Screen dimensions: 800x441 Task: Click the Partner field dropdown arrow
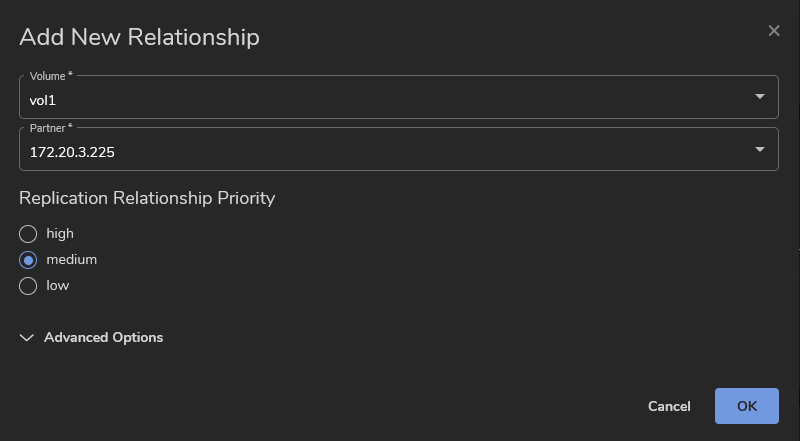pyautogui.click(x=760, y=149)
